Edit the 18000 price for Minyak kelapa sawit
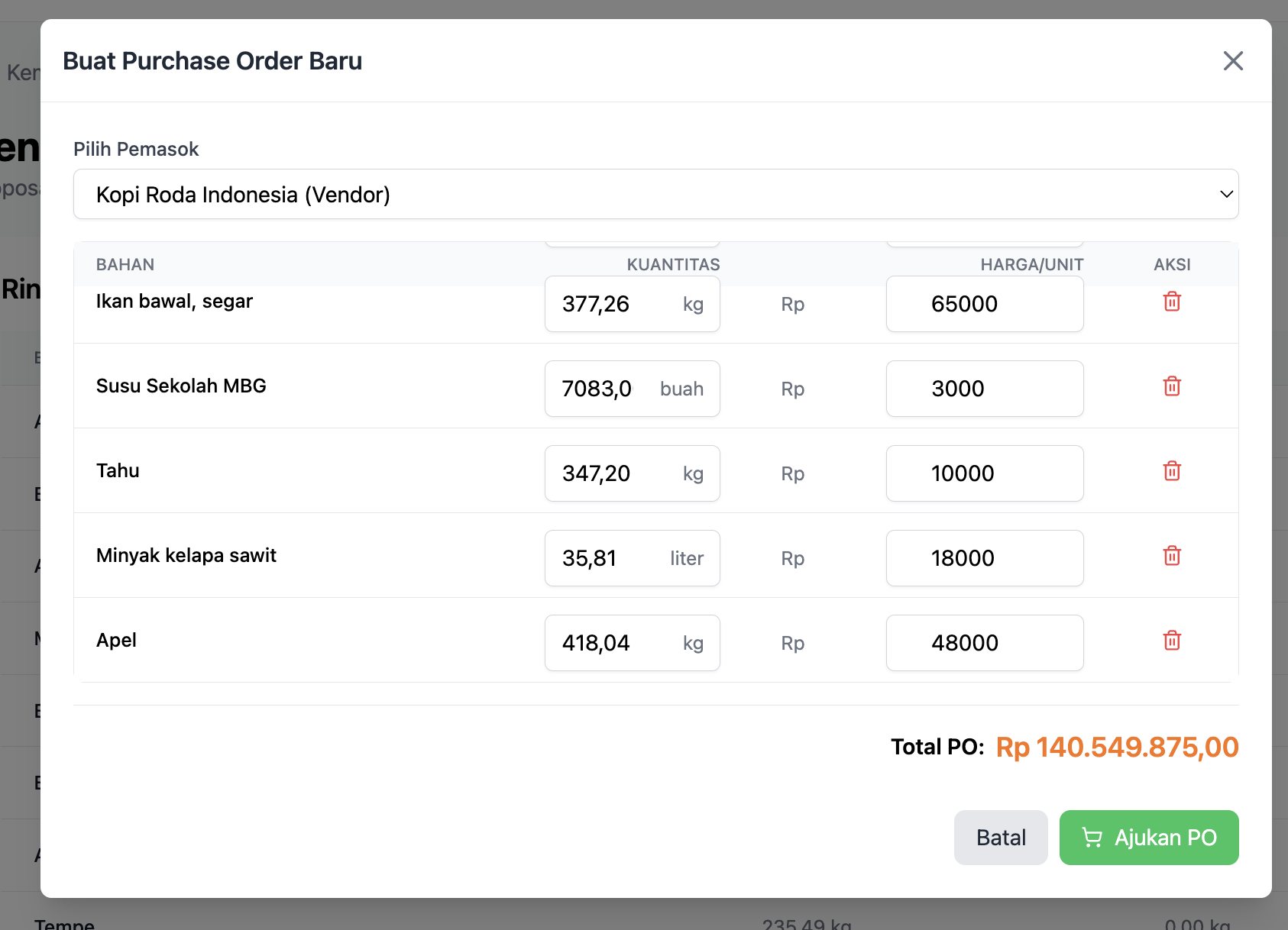The width and height of the screenshot is (1288, 930). point(984,558)
